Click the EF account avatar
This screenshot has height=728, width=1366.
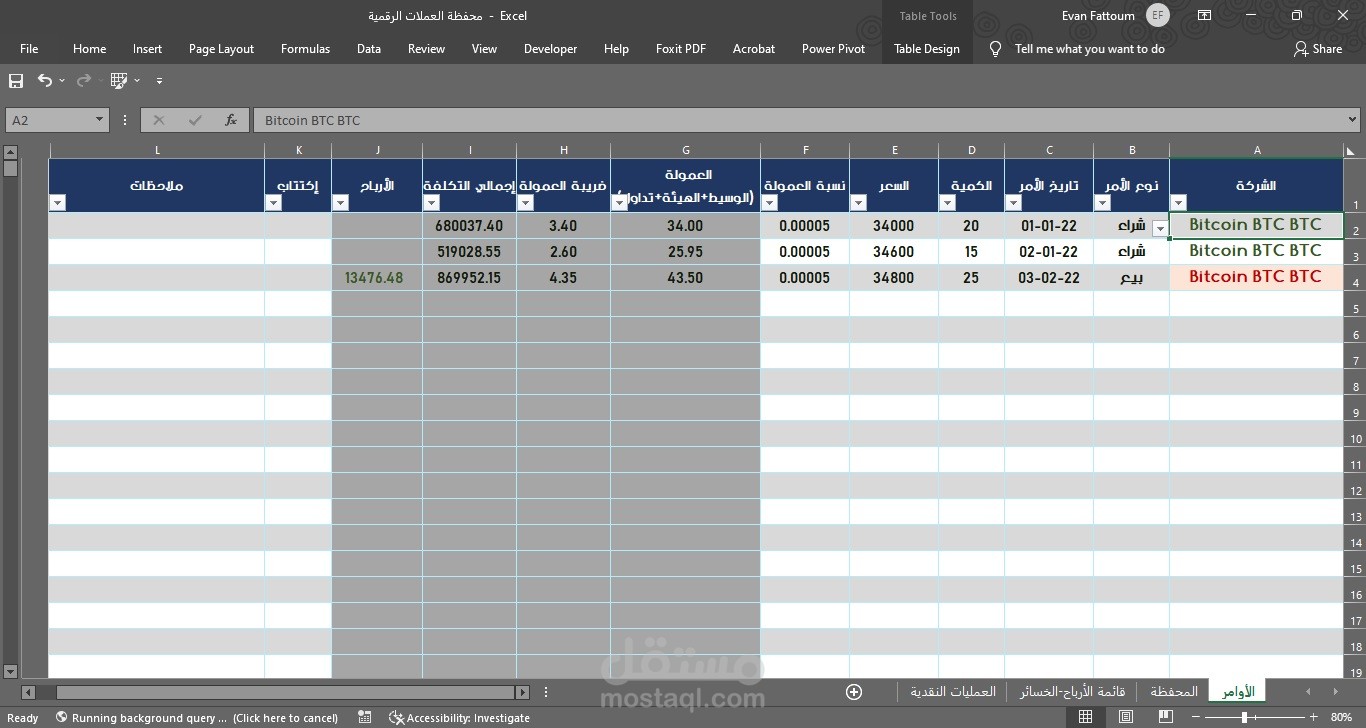click(x=1157, y=15)
